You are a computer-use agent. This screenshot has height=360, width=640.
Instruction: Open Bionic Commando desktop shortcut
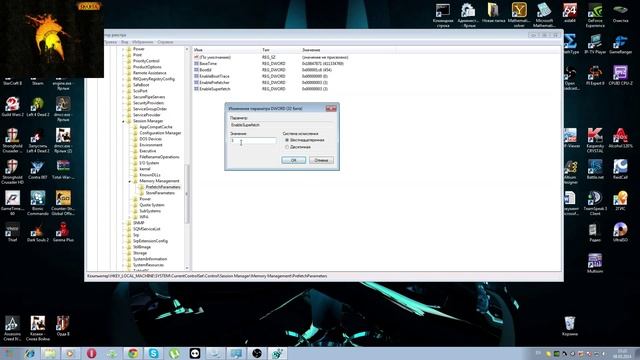[38, 203]
